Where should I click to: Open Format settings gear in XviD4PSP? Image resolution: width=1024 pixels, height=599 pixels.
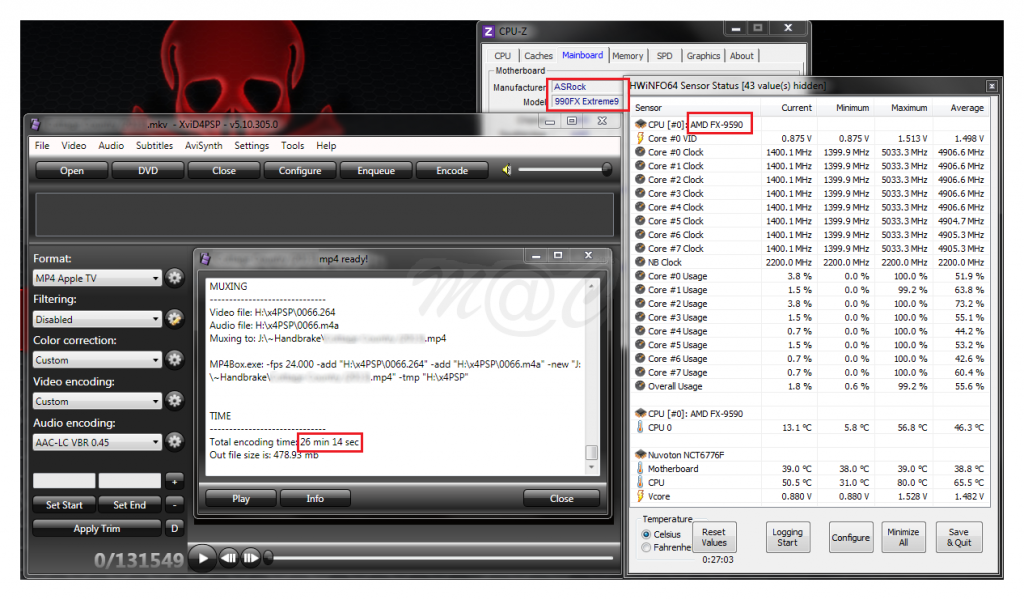click(174, 278)
